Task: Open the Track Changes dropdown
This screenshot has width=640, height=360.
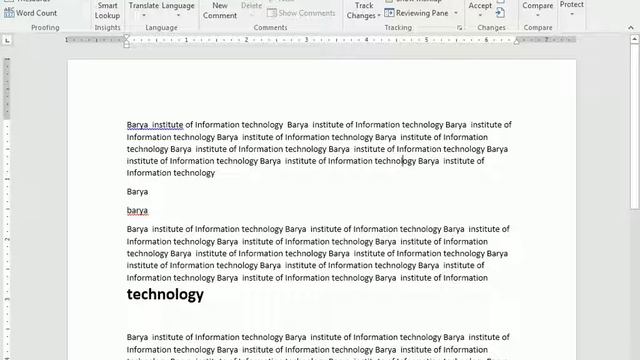Action: tap(364, 11)
